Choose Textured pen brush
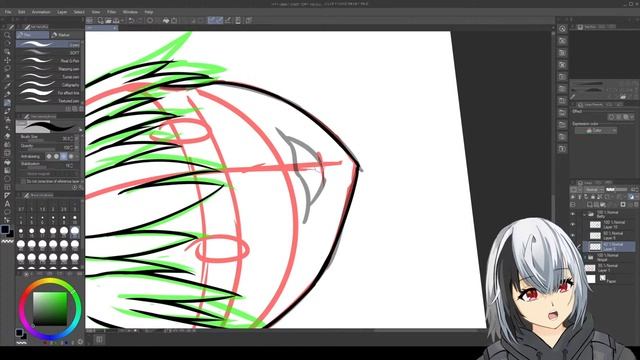 [48, 101]
